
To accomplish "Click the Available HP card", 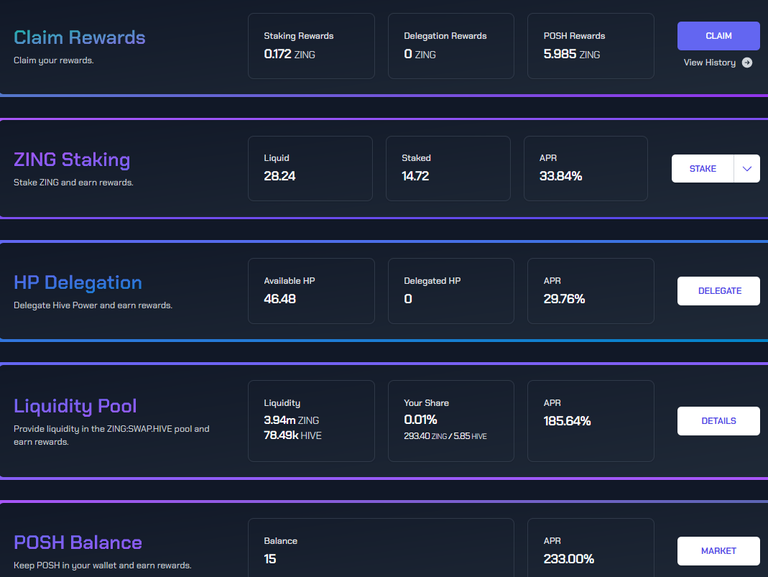I will point(312,291).
